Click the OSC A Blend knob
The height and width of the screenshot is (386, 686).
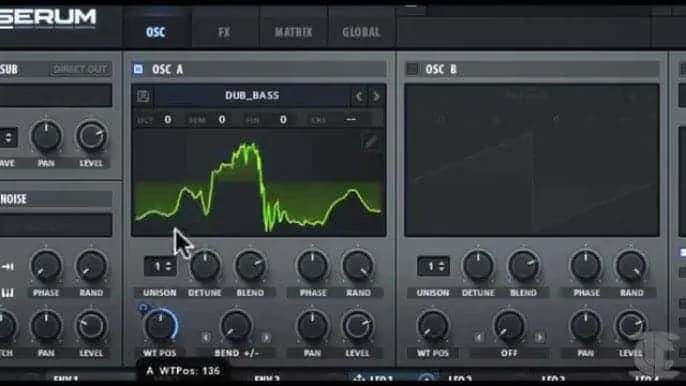(x=250, y=266)
